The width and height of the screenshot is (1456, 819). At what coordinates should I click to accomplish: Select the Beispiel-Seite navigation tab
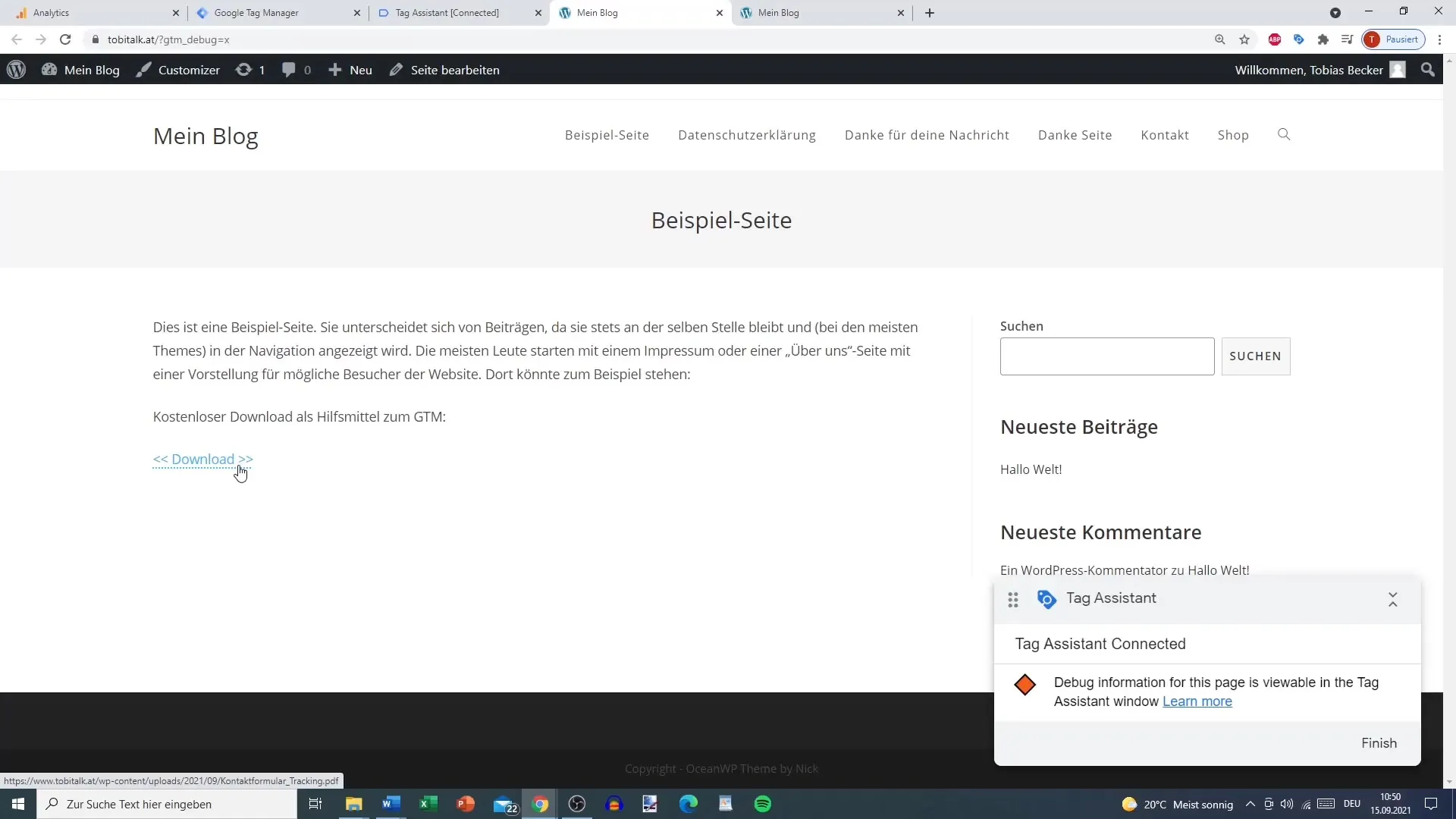[x=607, y=135]
